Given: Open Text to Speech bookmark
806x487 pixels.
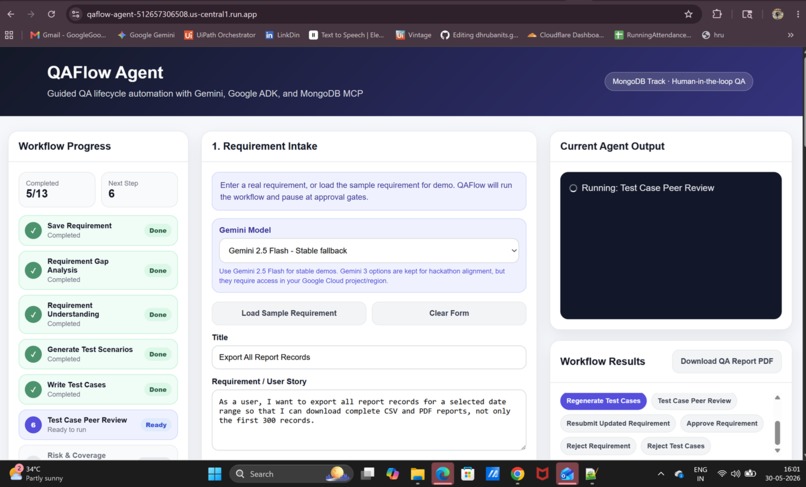Looking at the screenshot, I should click(346, 35).
